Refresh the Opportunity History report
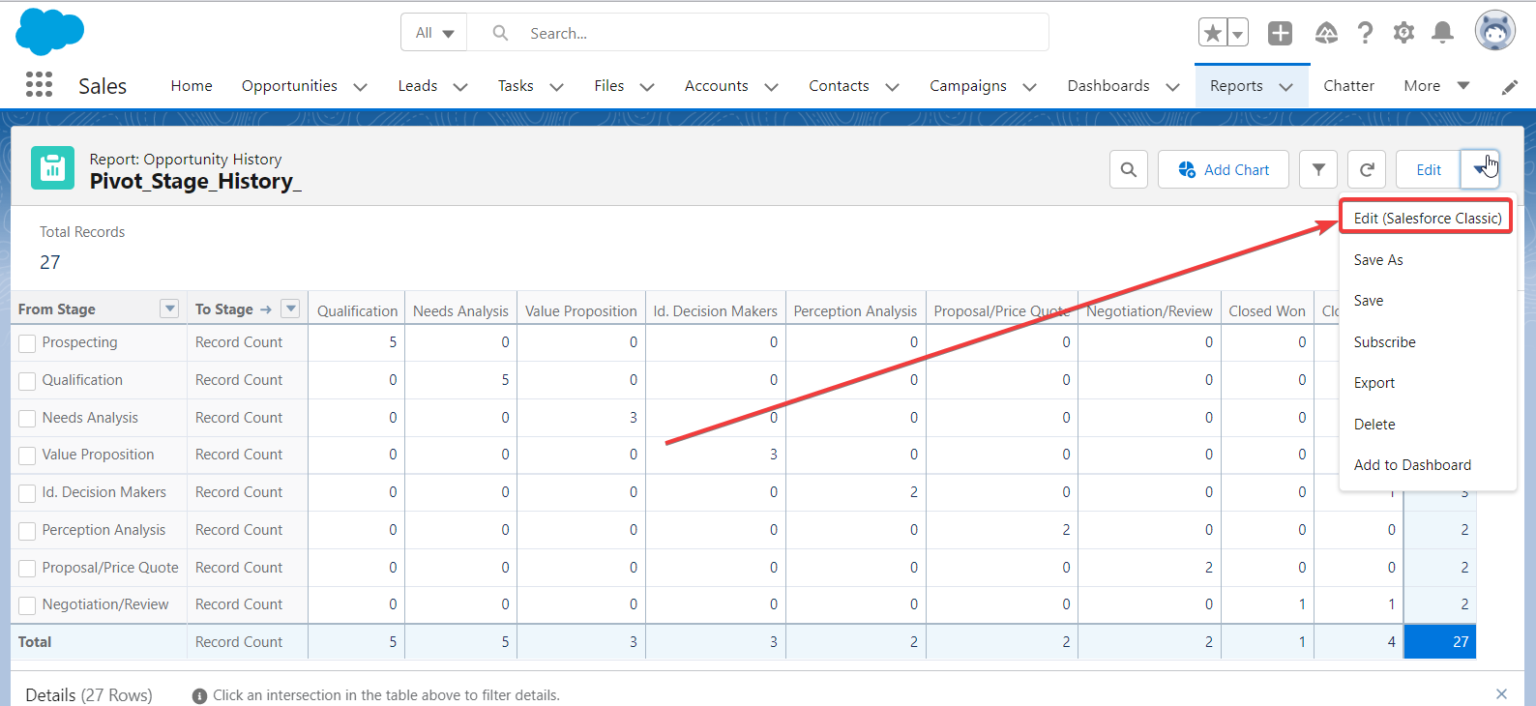 1366,169
